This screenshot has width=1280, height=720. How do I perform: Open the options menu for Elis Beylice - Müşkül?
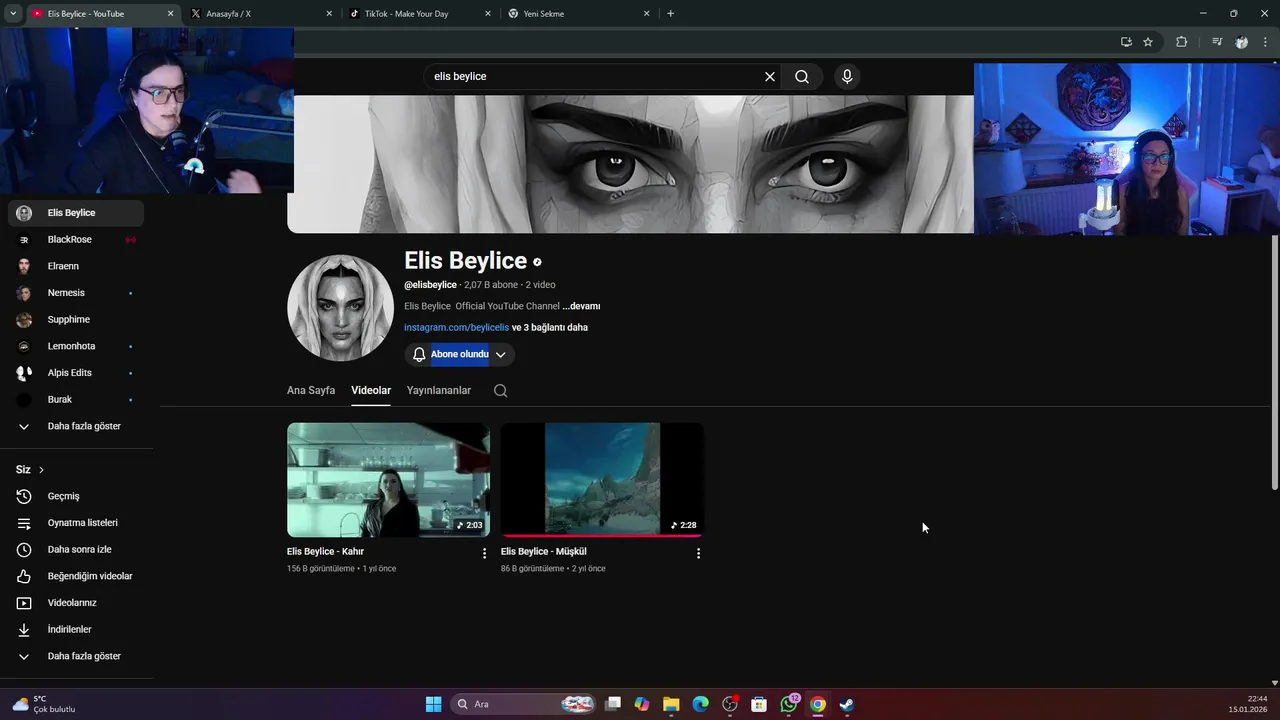[698, 553]
